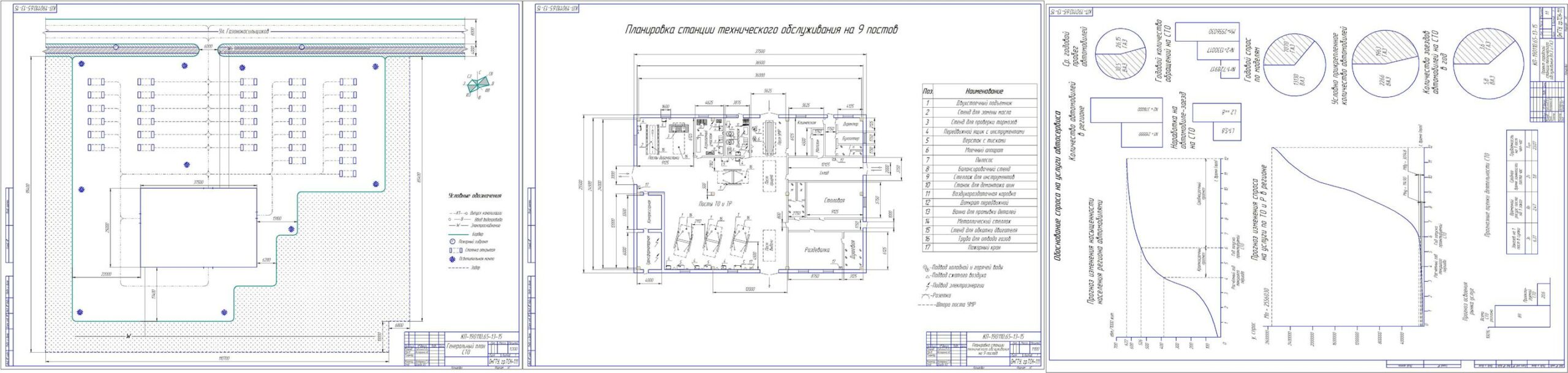The image size is (1568, 373).
Task: Select table row 'Стенд для замены масла'
Action: (979, 113)
